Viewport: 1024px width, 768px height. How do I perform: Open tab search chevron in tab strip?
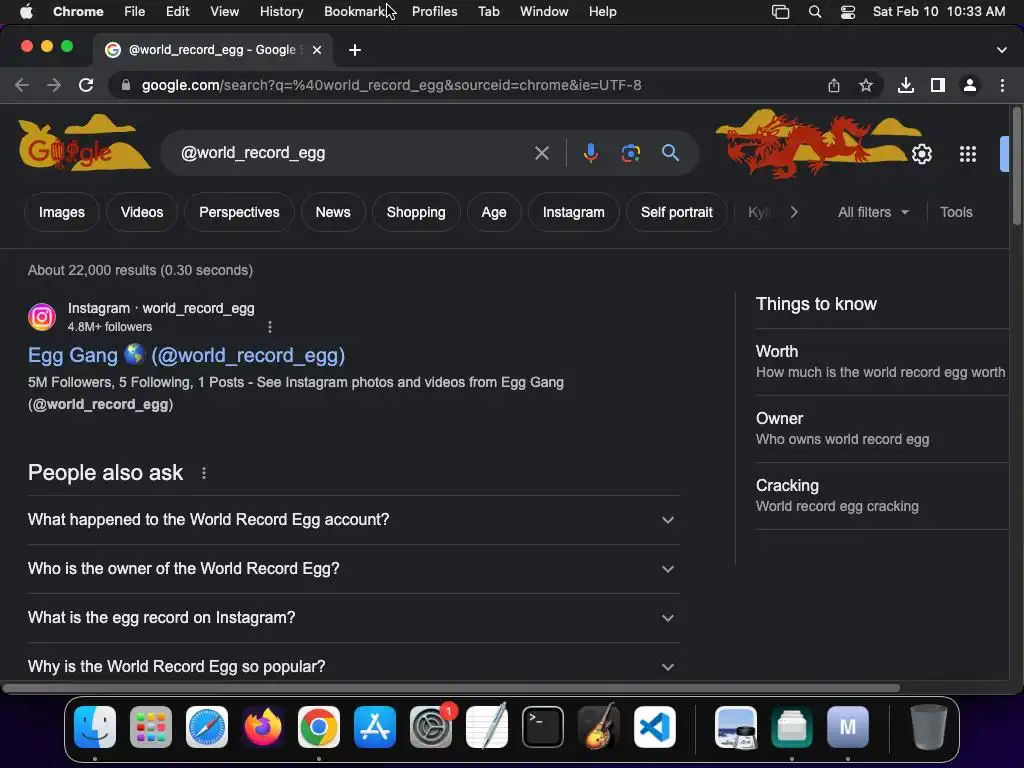pos(1002,50)
